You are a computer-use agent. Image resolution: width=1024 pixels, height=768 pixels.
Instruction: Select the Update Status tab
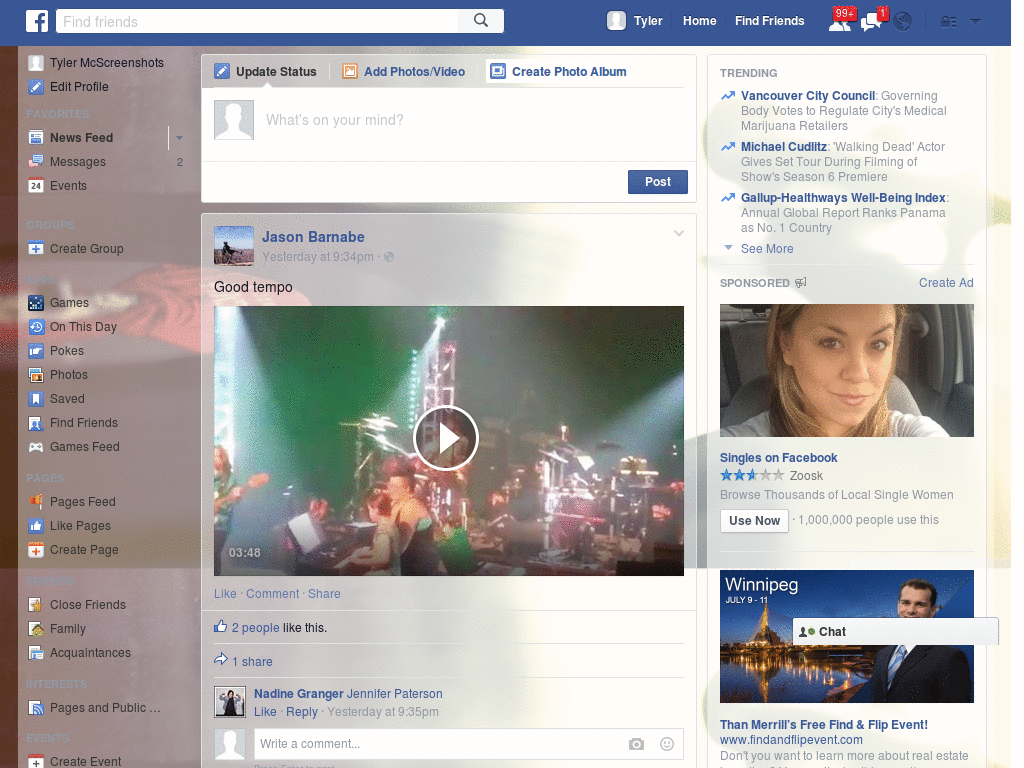266,72
